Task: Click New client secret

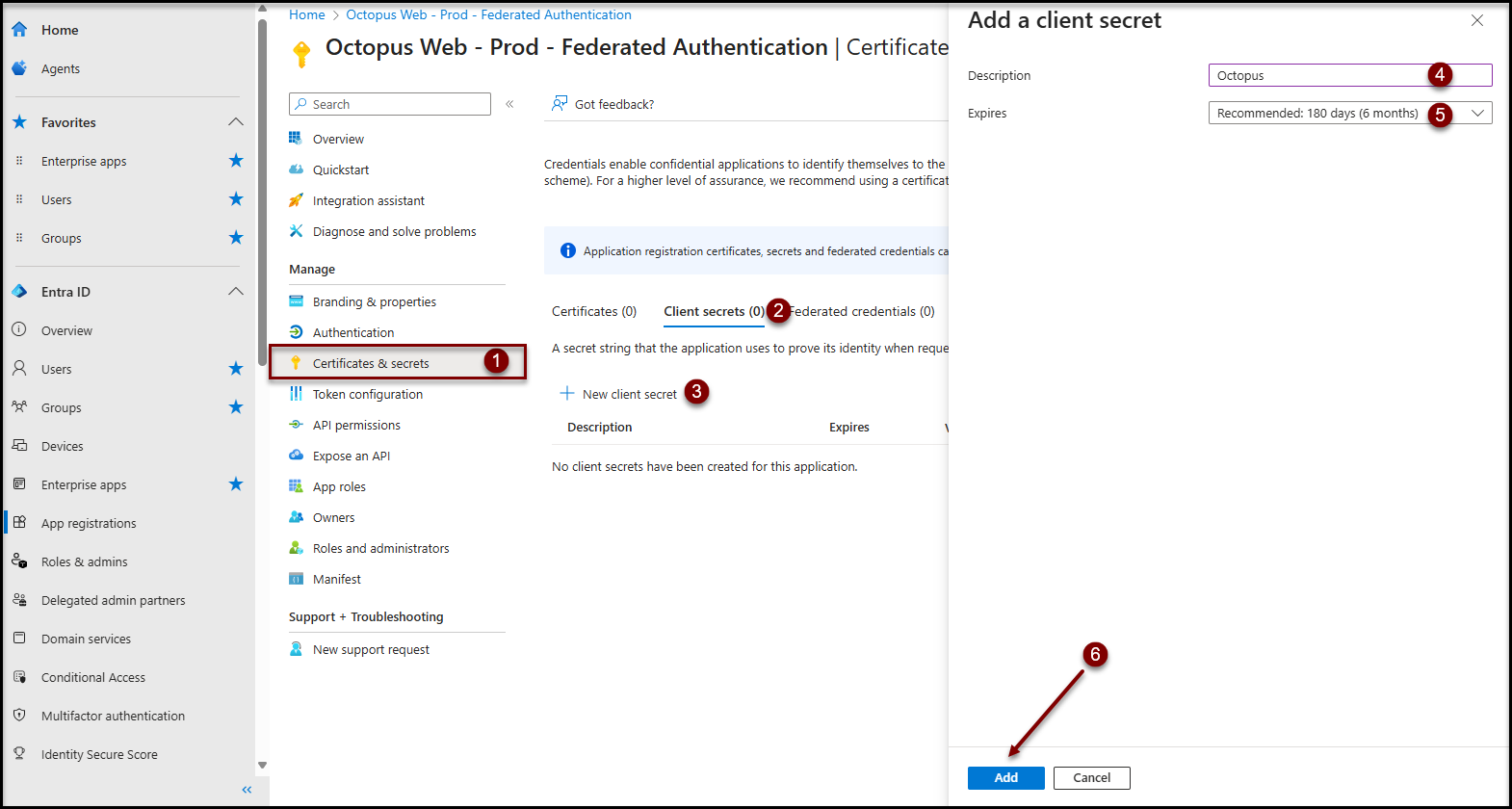Action: point(621,394)
